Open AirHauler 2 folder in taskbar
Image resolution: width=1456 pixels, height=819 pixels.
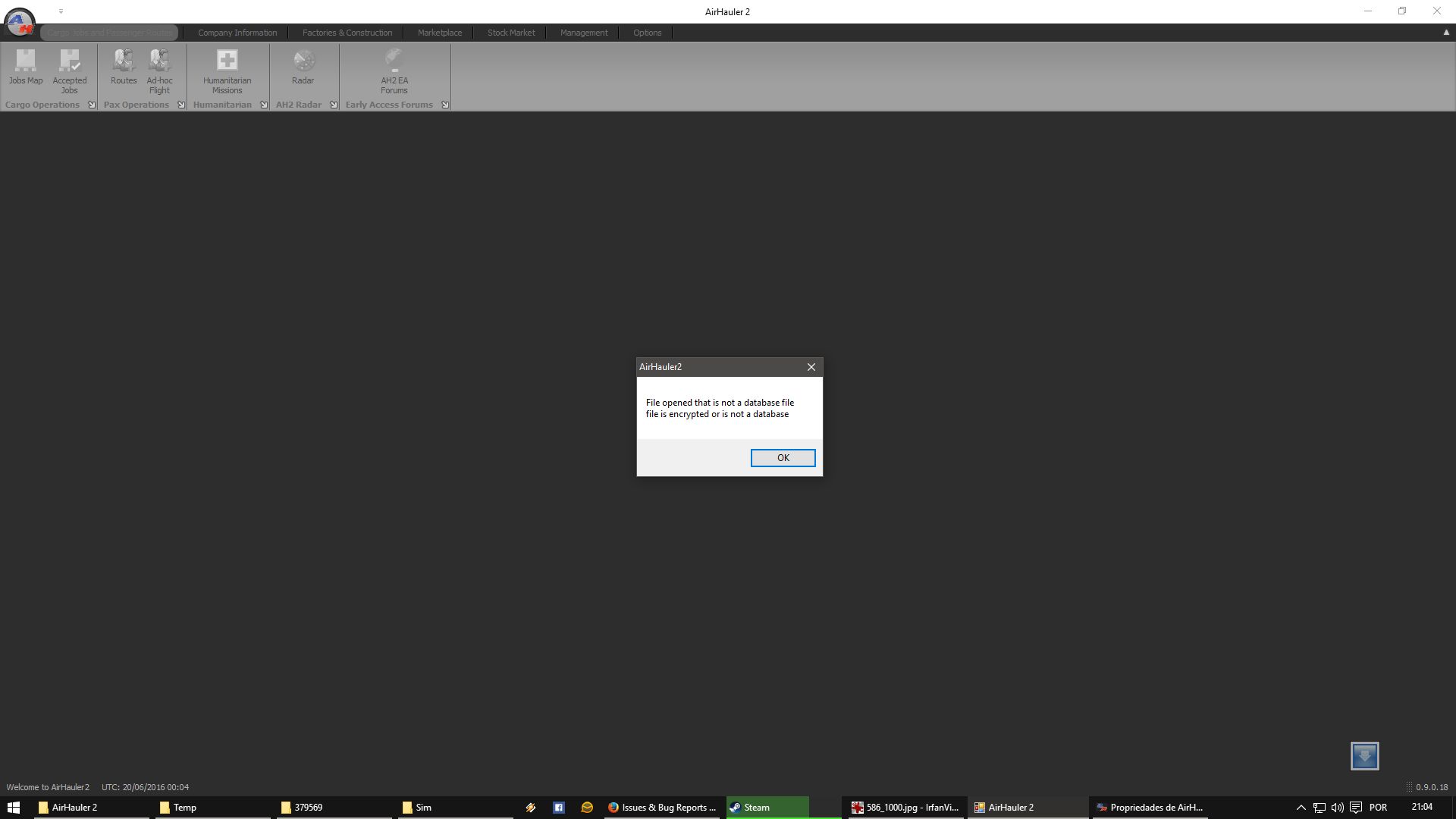point(91,808)
